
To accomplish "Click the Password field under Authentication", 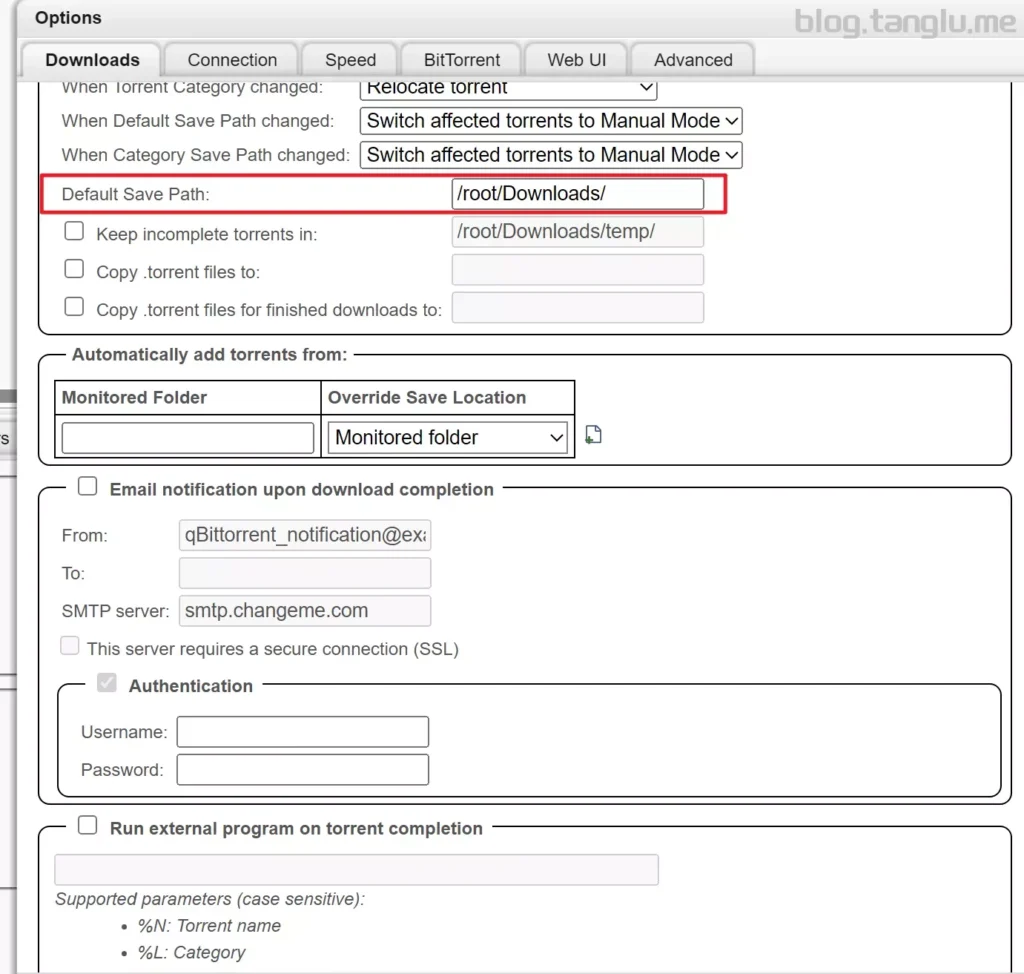I will click(x=302, y=770).
